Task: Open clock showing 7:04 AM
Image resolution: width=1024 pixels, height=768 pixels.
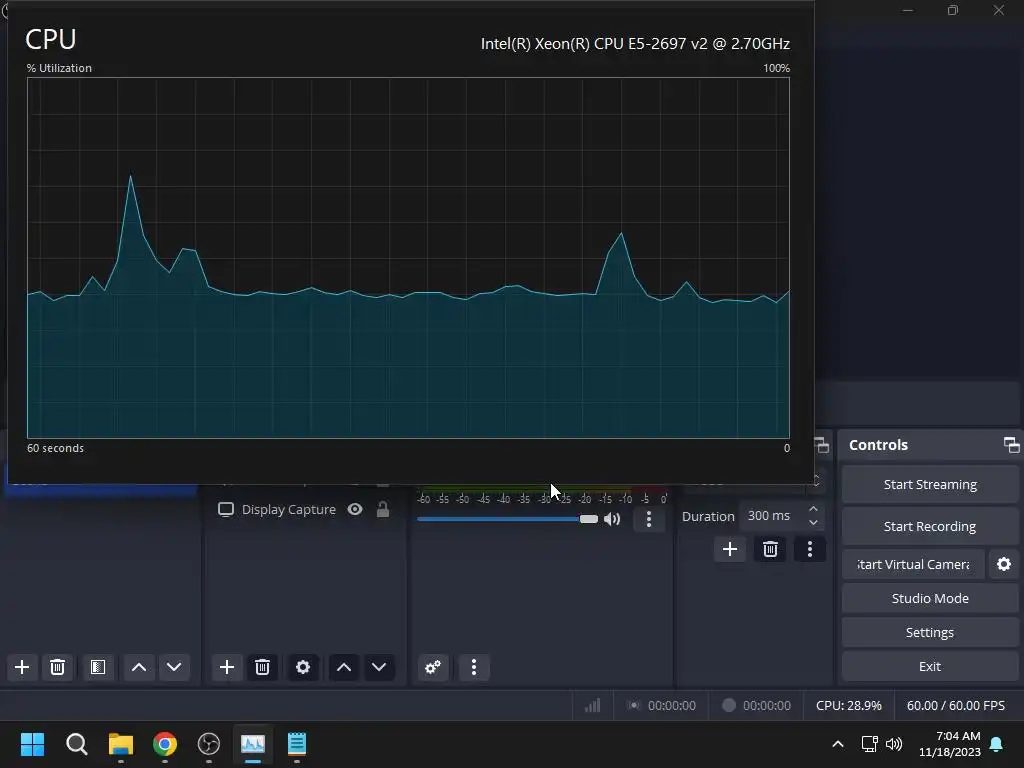Action: pyautogui.click(x=950, y=744)
